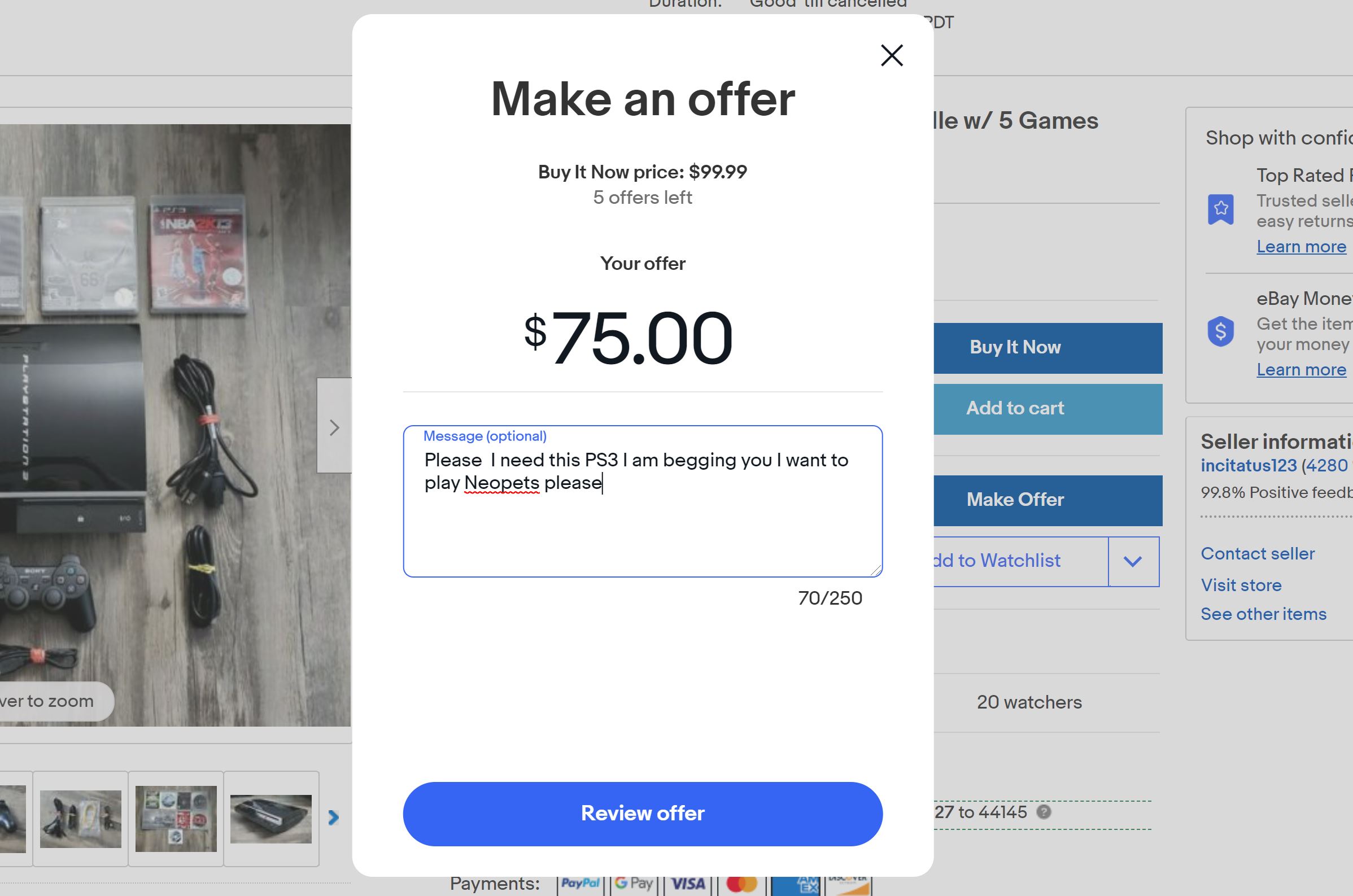Image resolution: width=1353 pixels, height=896 pixels.
Task: Select the Visa payment icon
Action: pyautogui.click(x=688, y=883)
